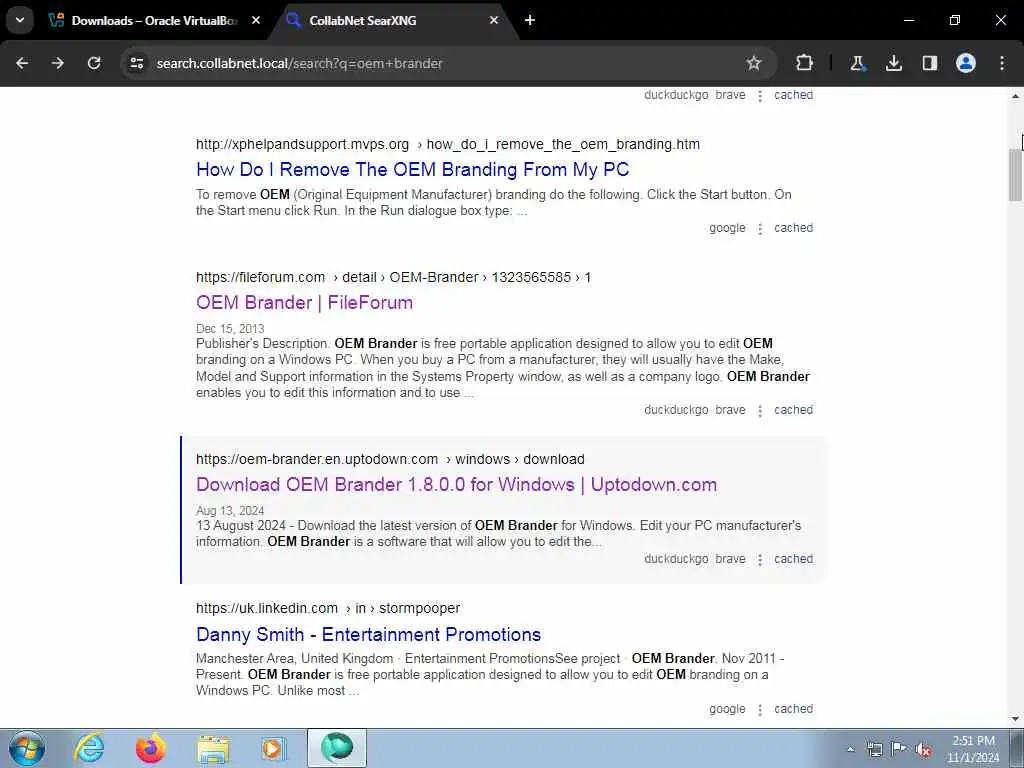1024x768 pixels.
Task: Select the active browser taskbar button
Action: (337, 748)
